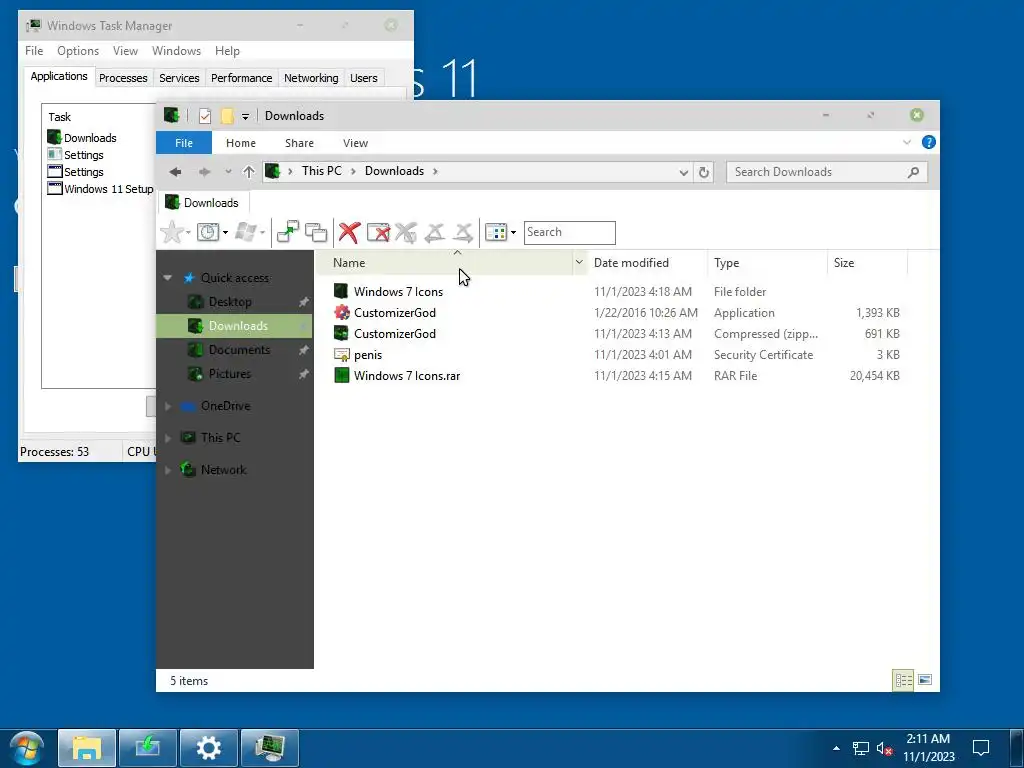This screenshot has height=768, width=1024.
Task: Sort by the Size column header
Action: 867,263
